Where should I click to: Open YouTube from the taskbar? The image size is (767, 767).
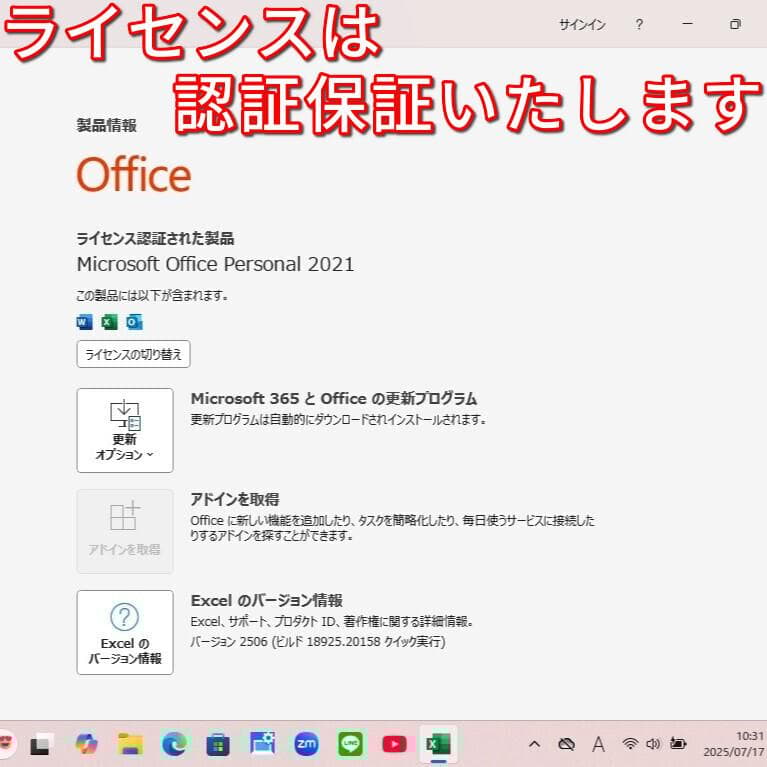(x=394, y=744)
